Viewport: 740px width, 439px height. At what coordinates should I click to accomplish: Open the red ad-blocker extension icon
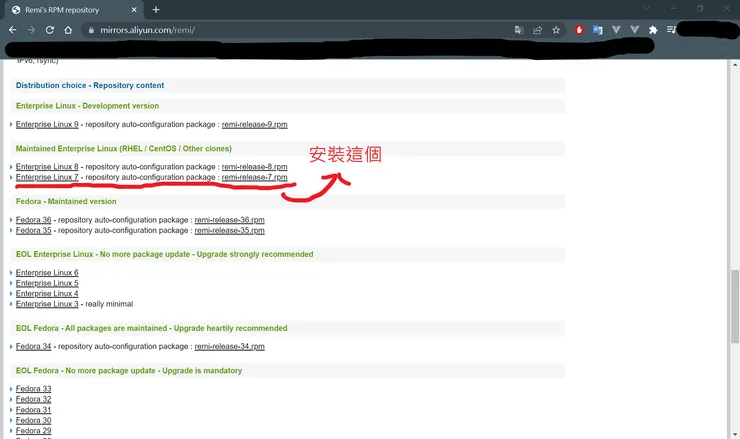point(579,30)
